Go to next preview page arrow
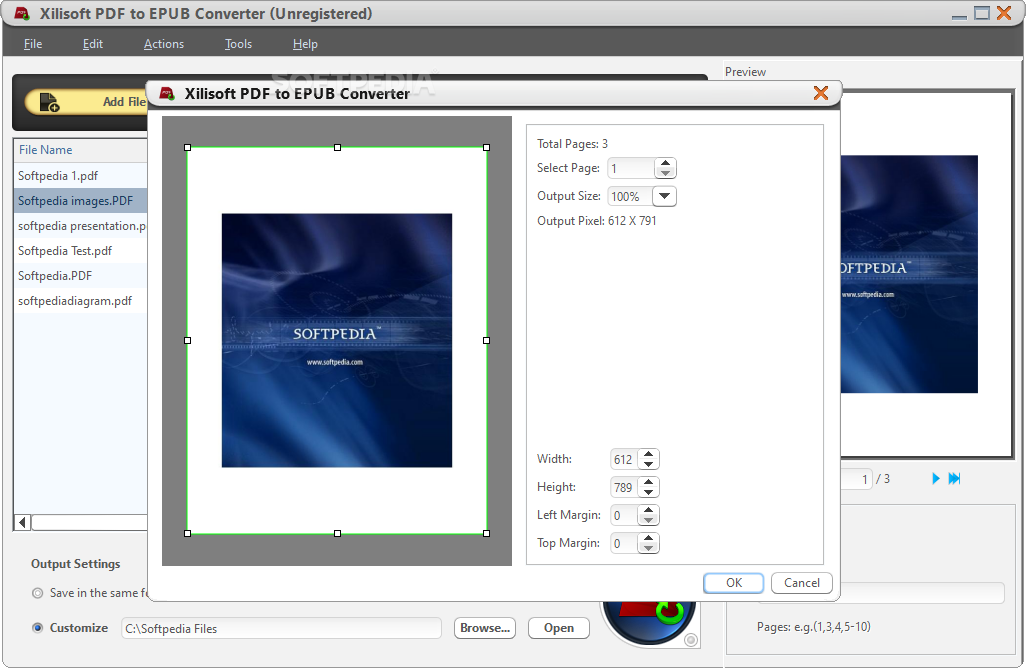The width and height of the screenshot is (1026, 668). click(x=936, y=478)
